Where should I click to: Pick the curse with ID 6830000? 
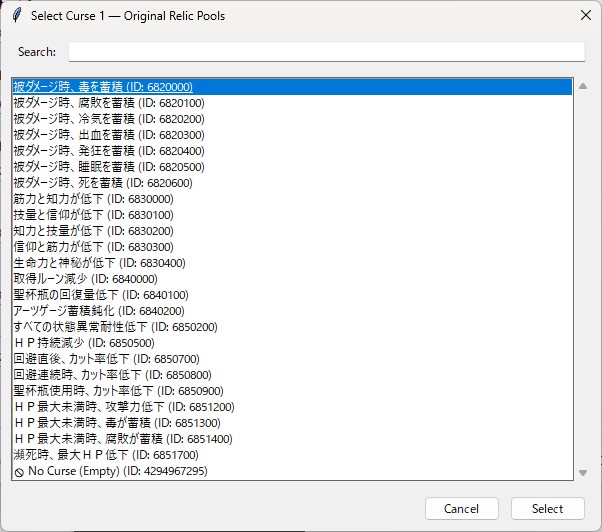[x=292, y=199]
